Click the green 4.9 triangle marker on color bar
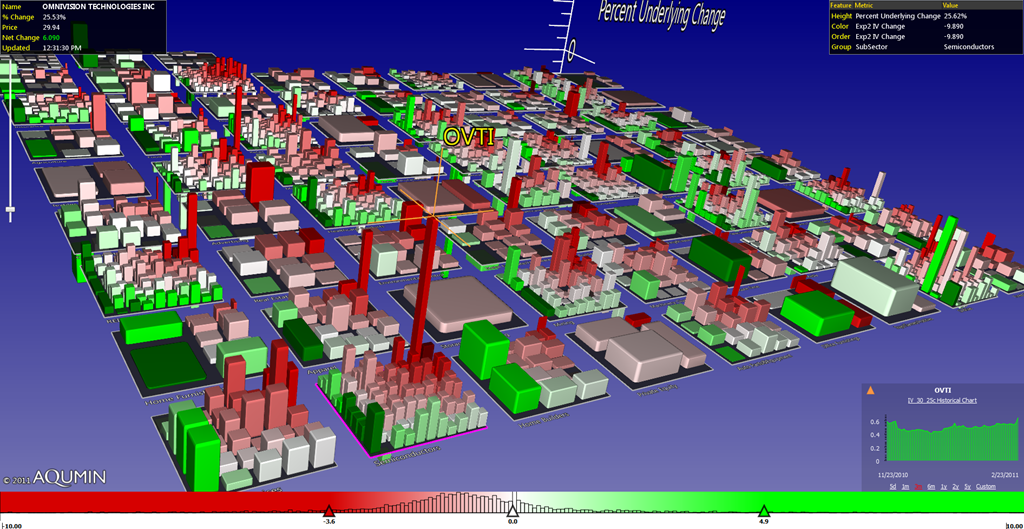 coord(763,511)
